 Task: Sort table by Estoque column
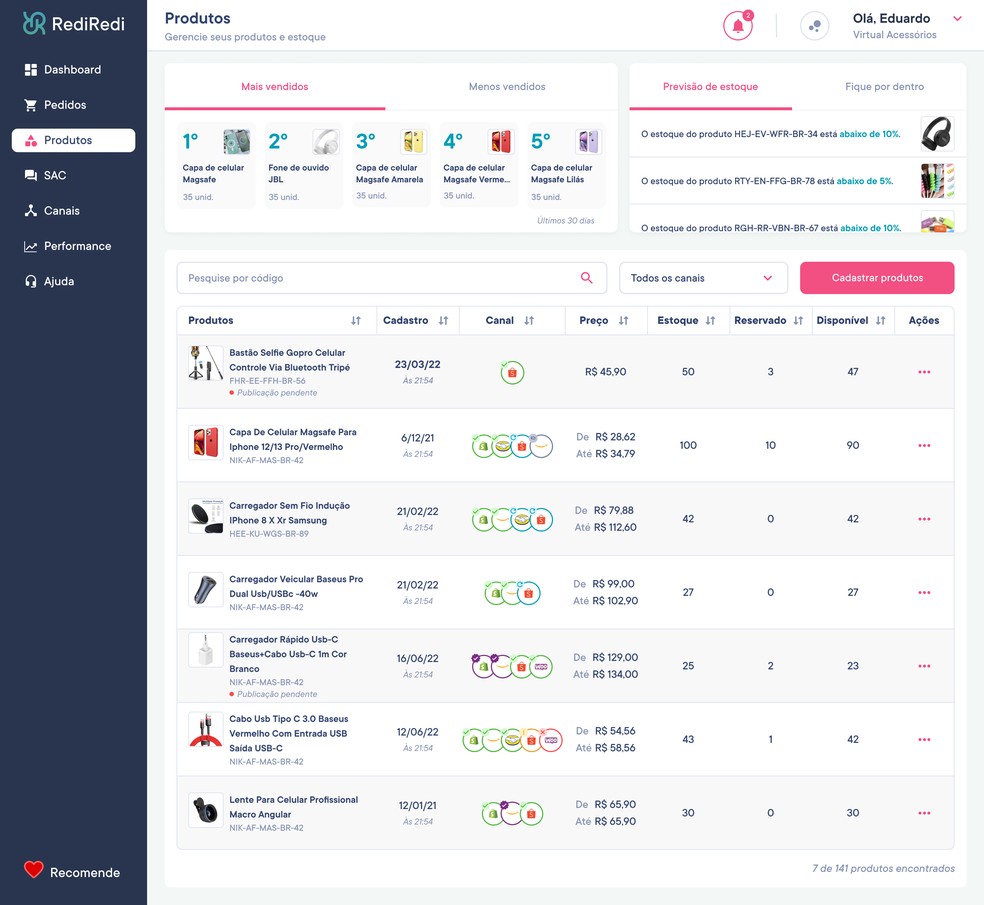tap(710, 321)
